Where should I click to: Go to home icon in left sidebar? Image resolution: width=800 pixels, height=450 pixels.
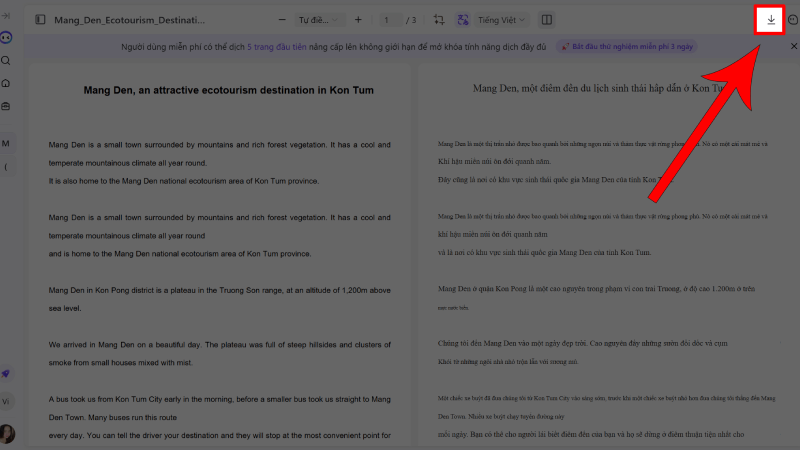tap(7, 84)
